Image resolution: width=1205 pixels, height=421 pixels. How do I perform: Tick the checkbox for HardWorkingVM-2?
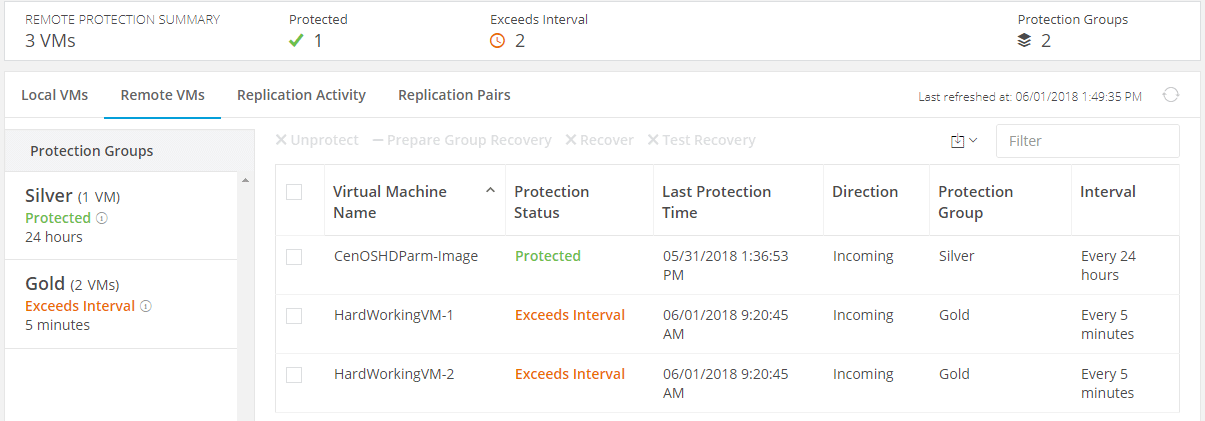[294, 375]
